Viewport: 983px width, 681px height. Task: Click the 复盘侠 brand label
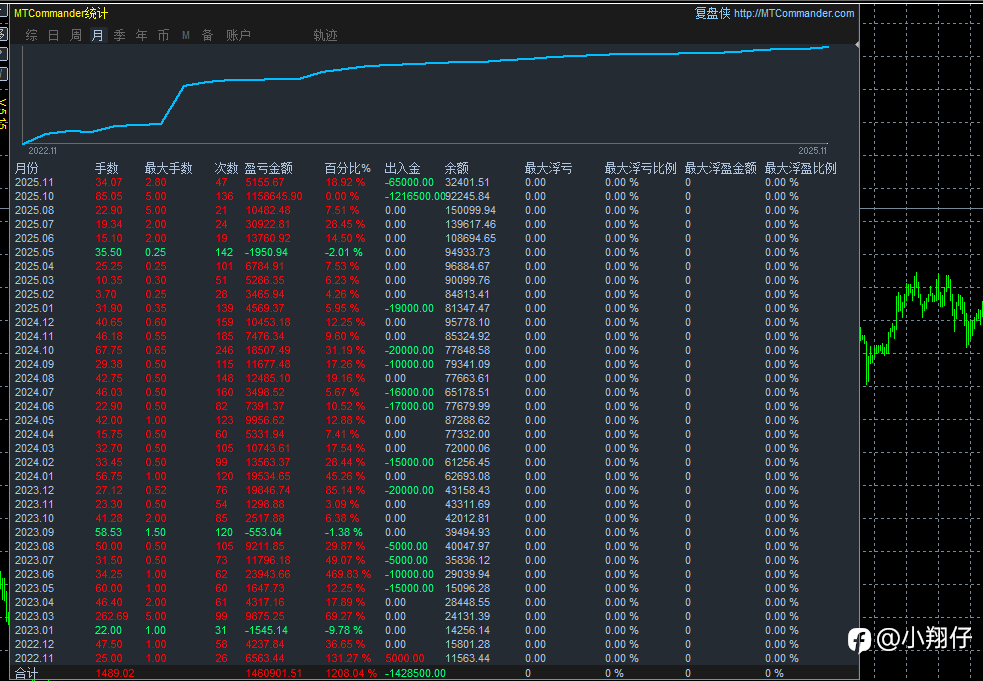click(x=712, y=13)
